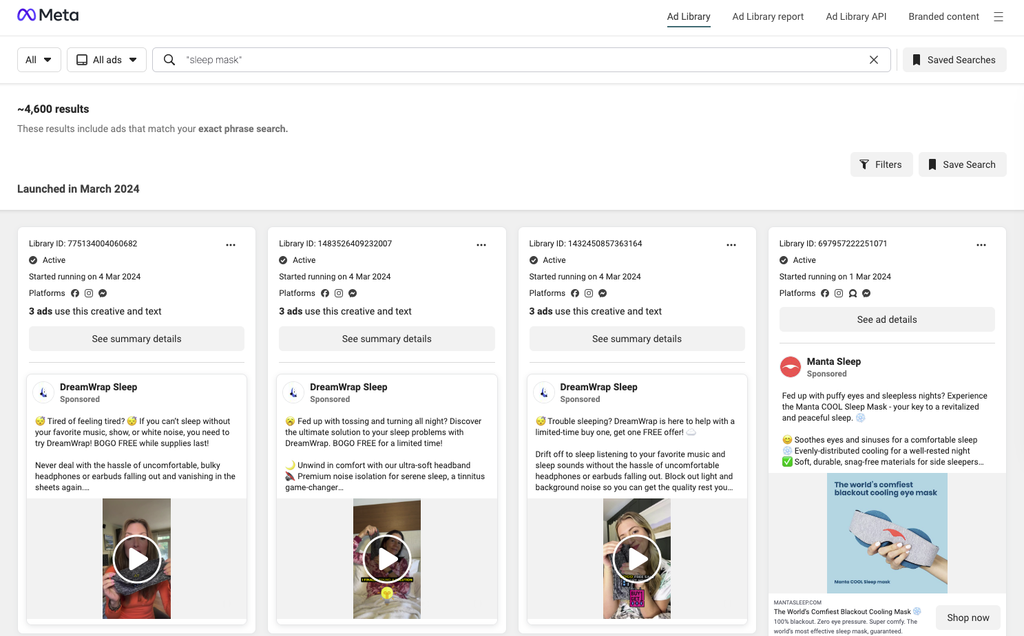Clear the search with the X icon
Screen dimensions: 1024x636
pyautogui.click(x=873, y=59)
